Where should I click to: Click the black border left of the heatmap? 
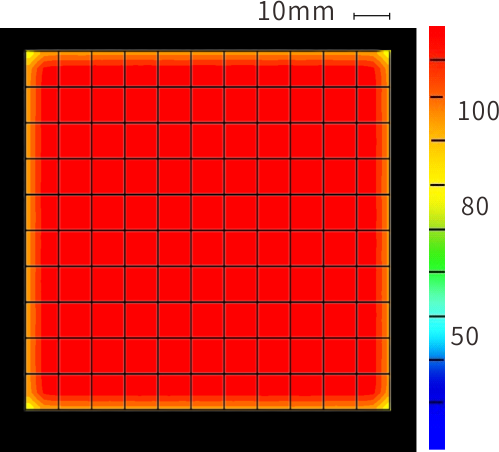(x=13, y=230)
